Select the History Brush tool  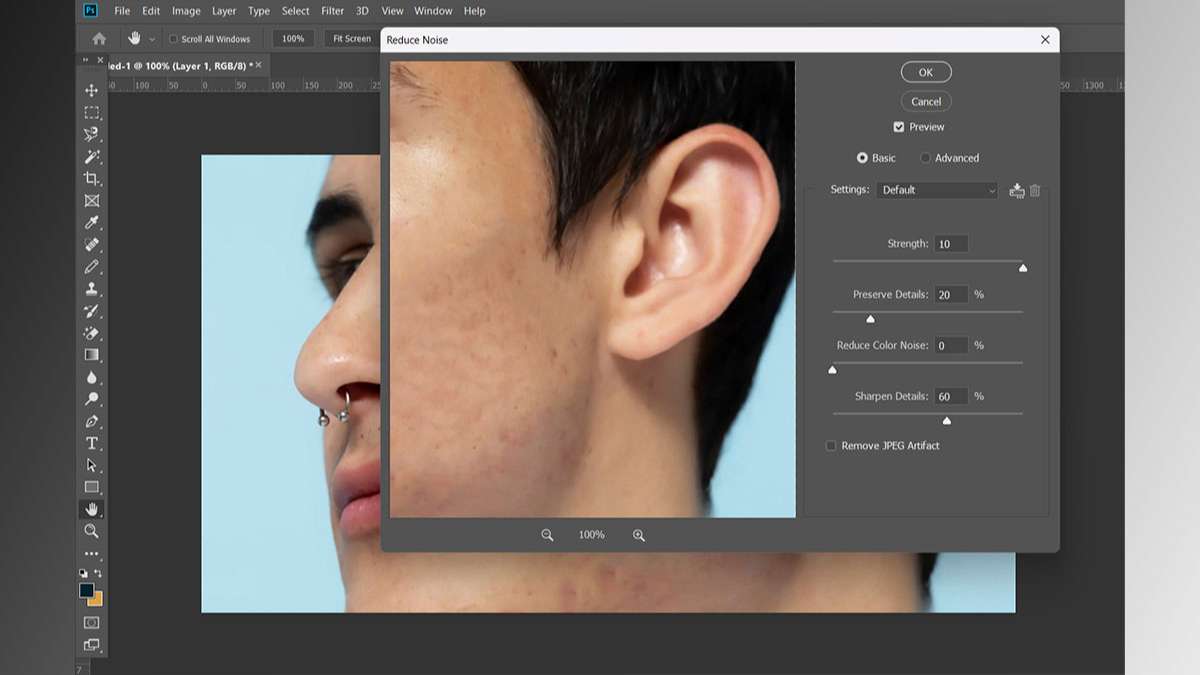pos(92,311)
